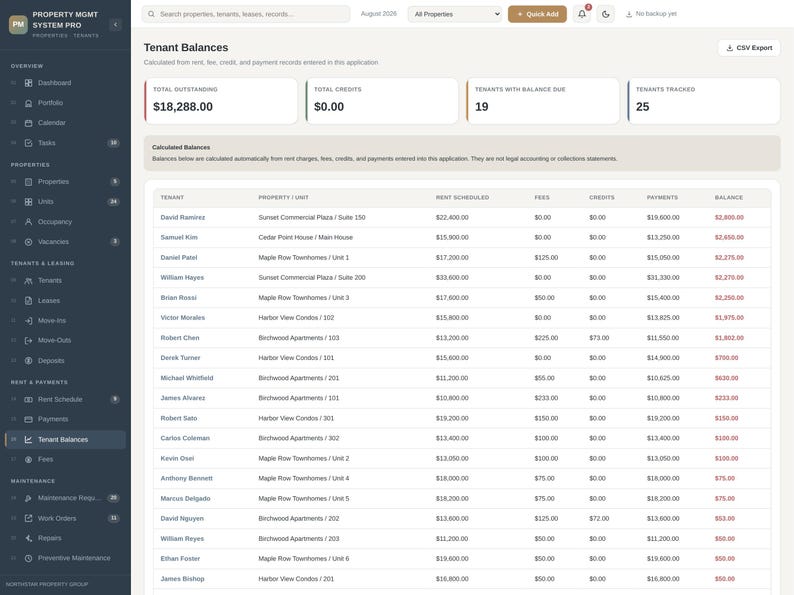Click the Move-Outs arrow icon
The width and height of the screenshot is (794, 595).
click(x=28, y=340)
